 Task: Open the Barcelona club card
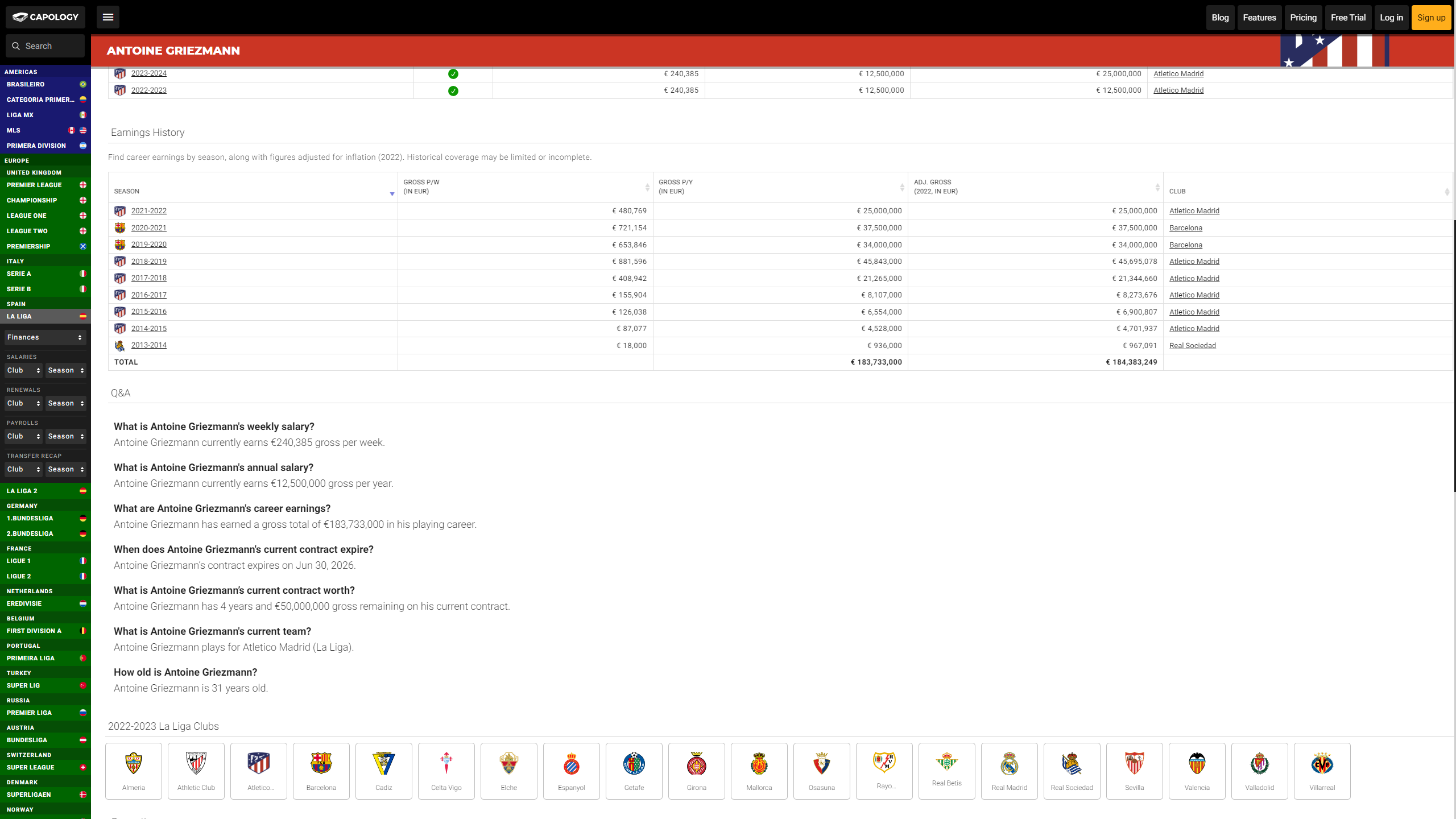(321, 771)
